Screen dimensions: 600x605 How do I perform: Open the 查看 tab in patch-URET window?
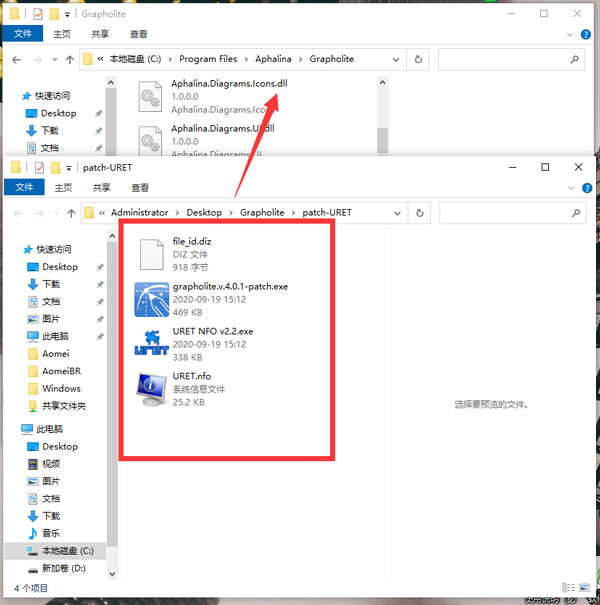pyautogui.click(x=140, y=188)
